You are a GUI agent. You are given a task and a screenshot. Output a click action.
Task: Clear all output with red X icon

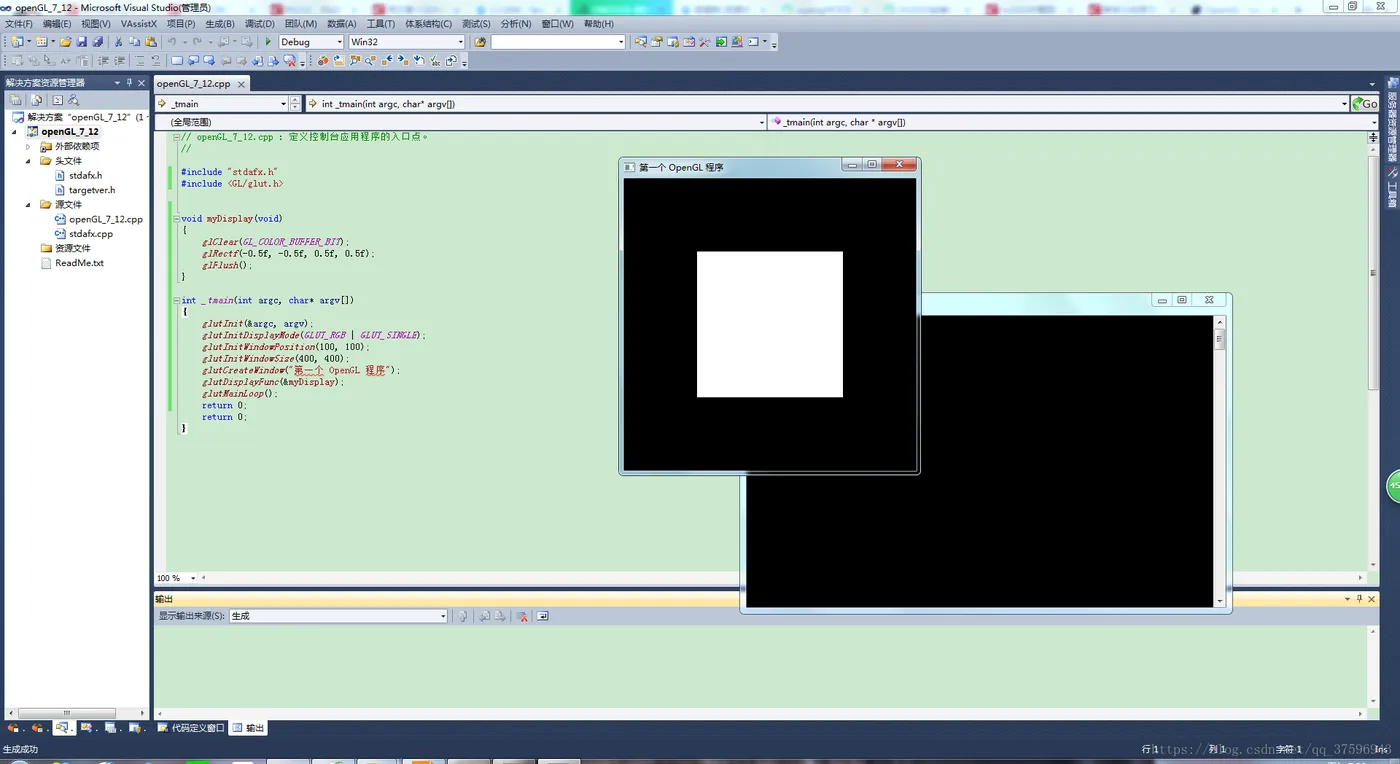click(x=521, y=616)
